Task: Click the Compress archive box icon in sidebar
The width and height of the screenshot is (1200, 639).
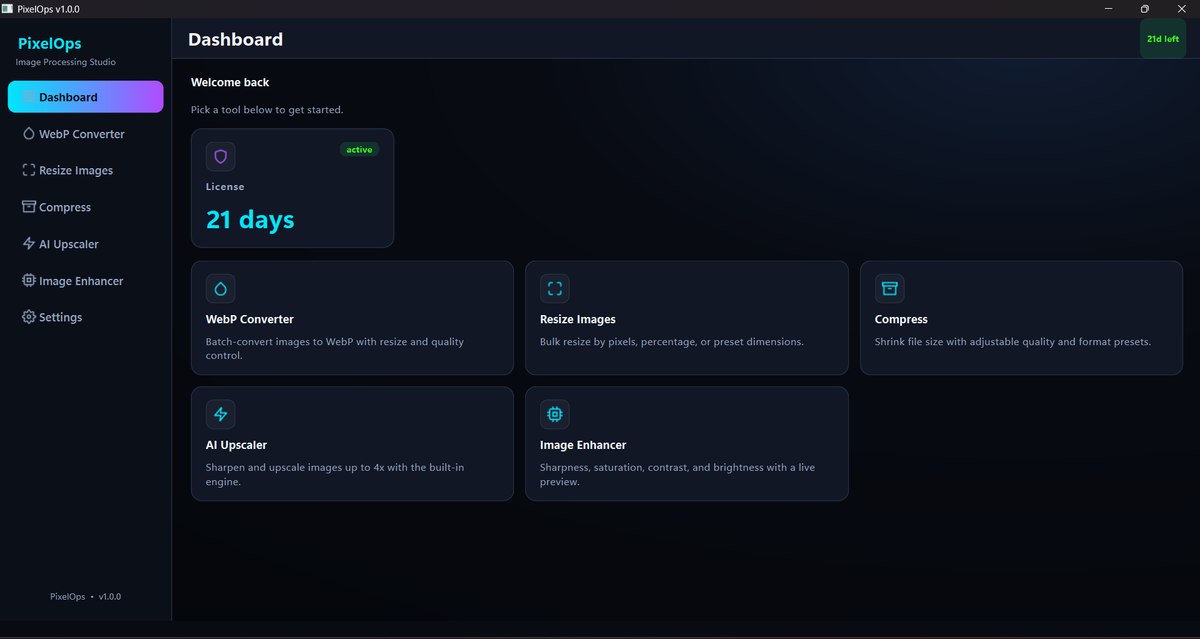Action: pos(29,207)
